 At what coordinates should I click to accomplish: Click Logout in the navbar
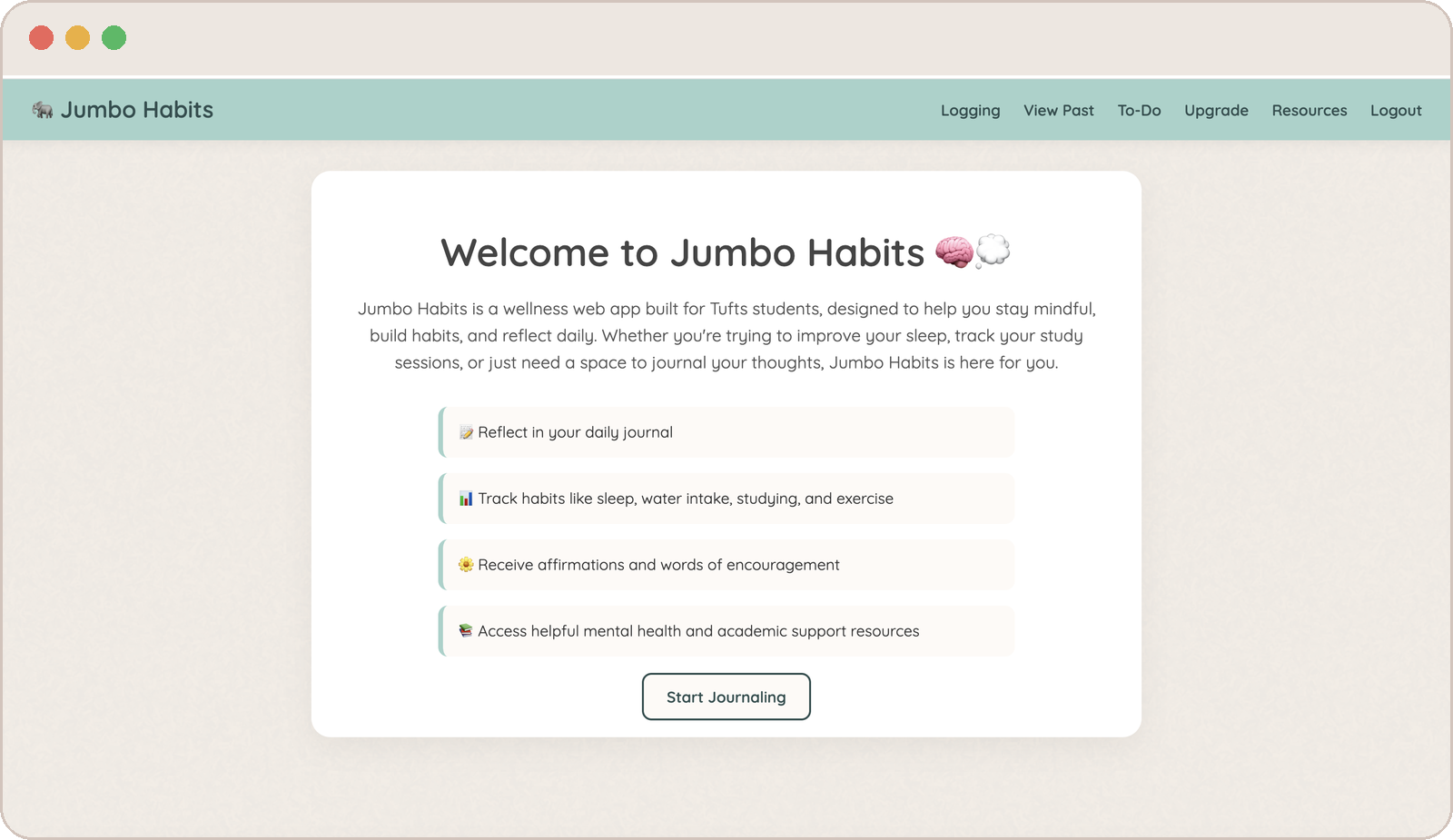tap(1396, 111)
